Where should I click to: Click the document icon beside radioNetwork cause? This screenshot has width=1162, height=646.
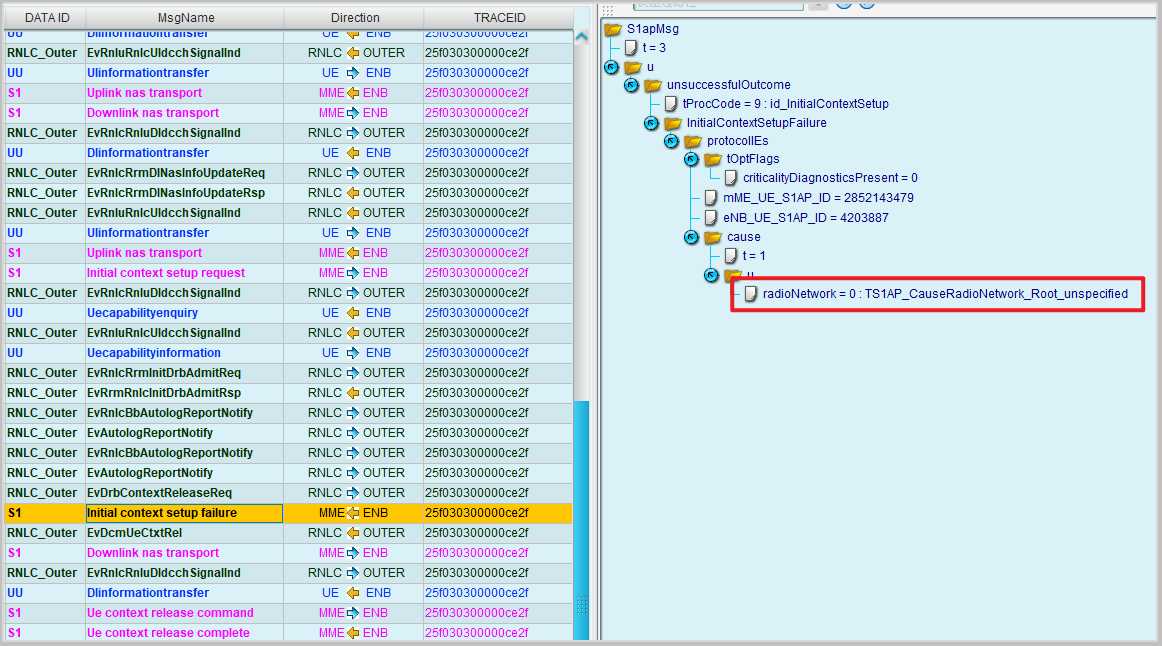[750, 294]
